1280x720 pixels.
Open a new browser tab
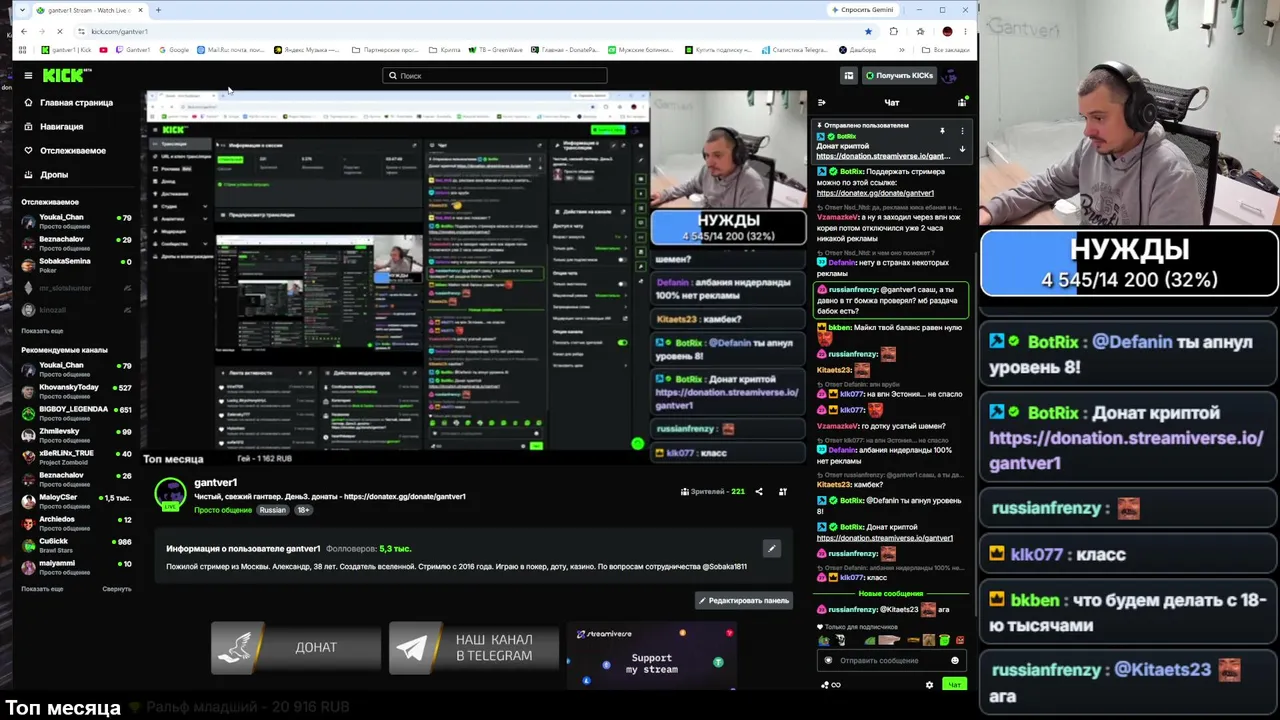coord(158,10)
